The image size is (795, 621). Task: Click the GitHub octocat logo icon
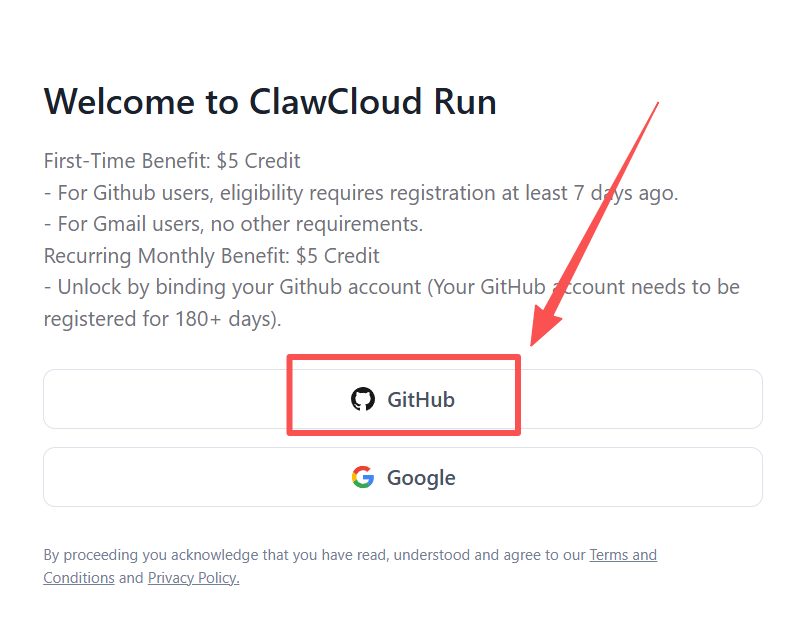tap(362, 400)
